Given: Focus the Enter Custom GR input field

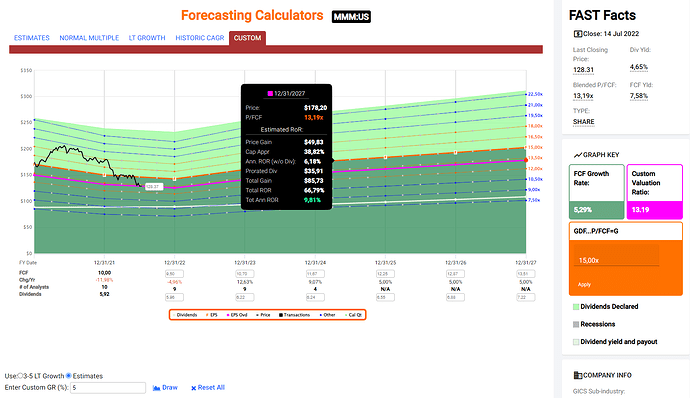Looking at the screenshot, I should coord(108,388).
